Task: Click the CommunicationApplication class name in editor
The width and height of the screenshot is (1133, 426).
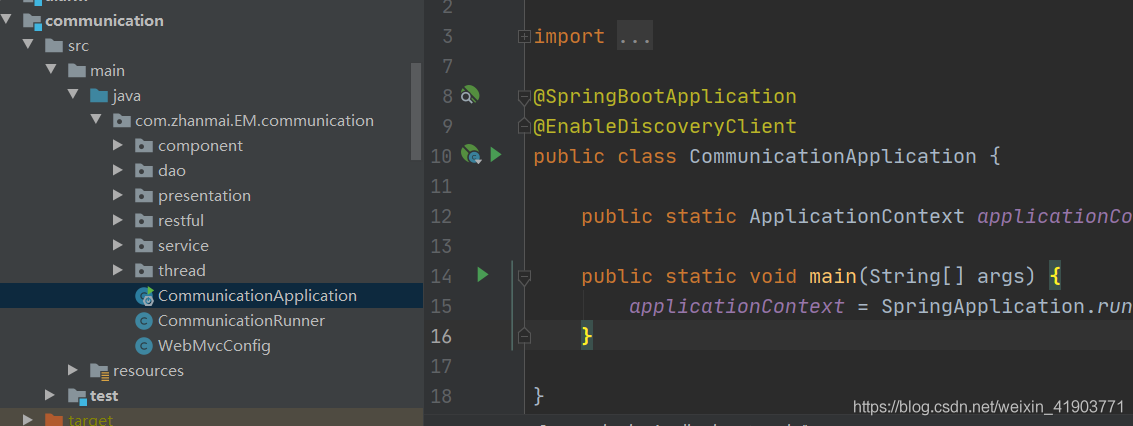Action: tap(832, 156)
